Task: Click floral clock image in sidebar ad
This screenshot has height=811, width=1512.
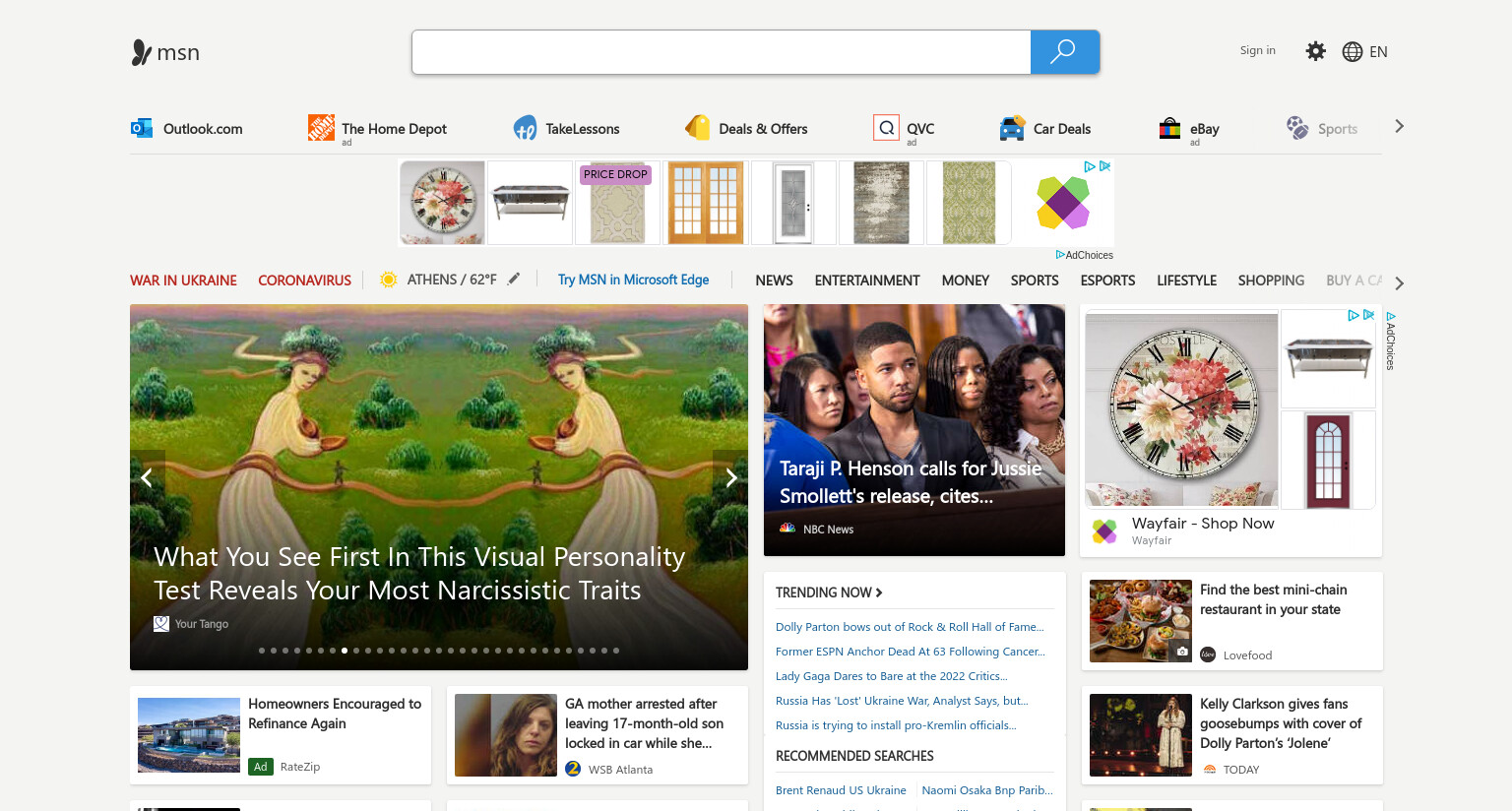Action: (x=1181, y=409)
